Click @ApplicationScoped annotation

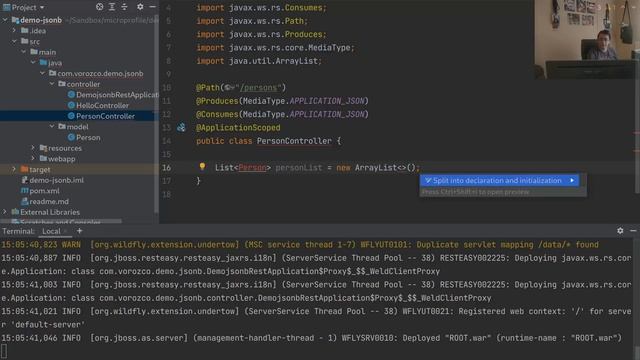(238, 128)
